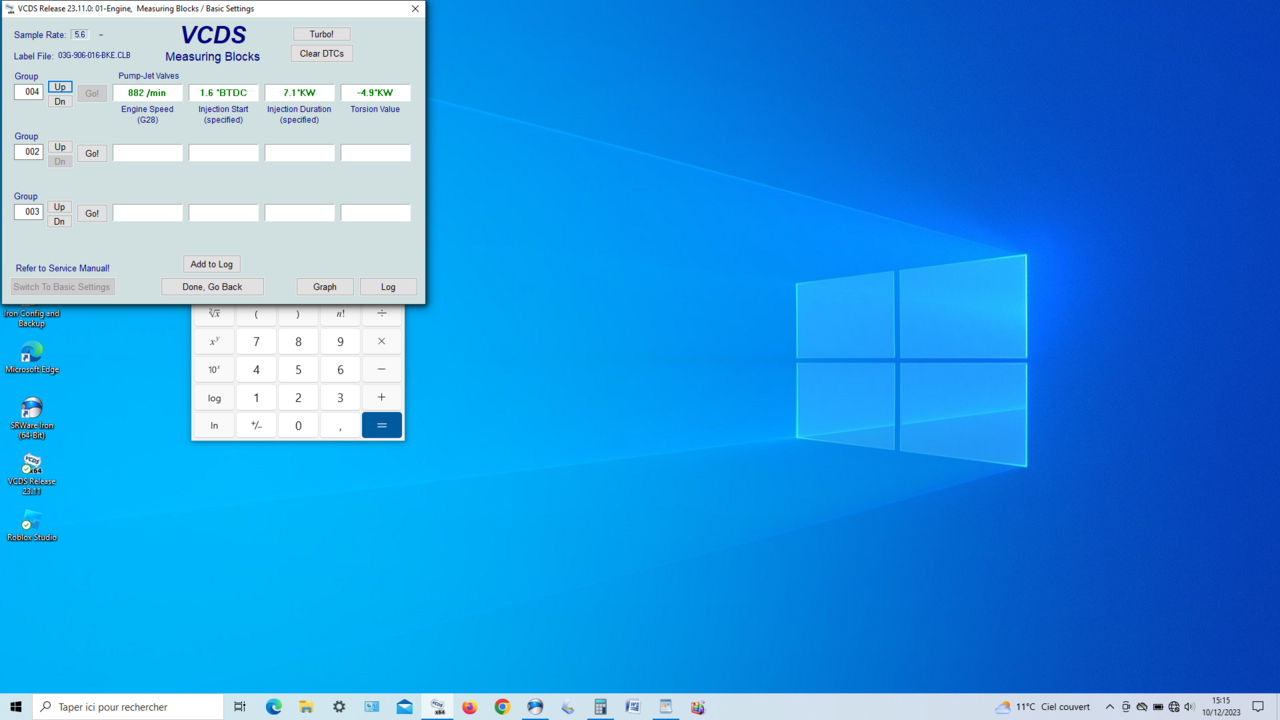Open Google Chrome from the taskbar
1280x720 pixels.
(502, 707)
